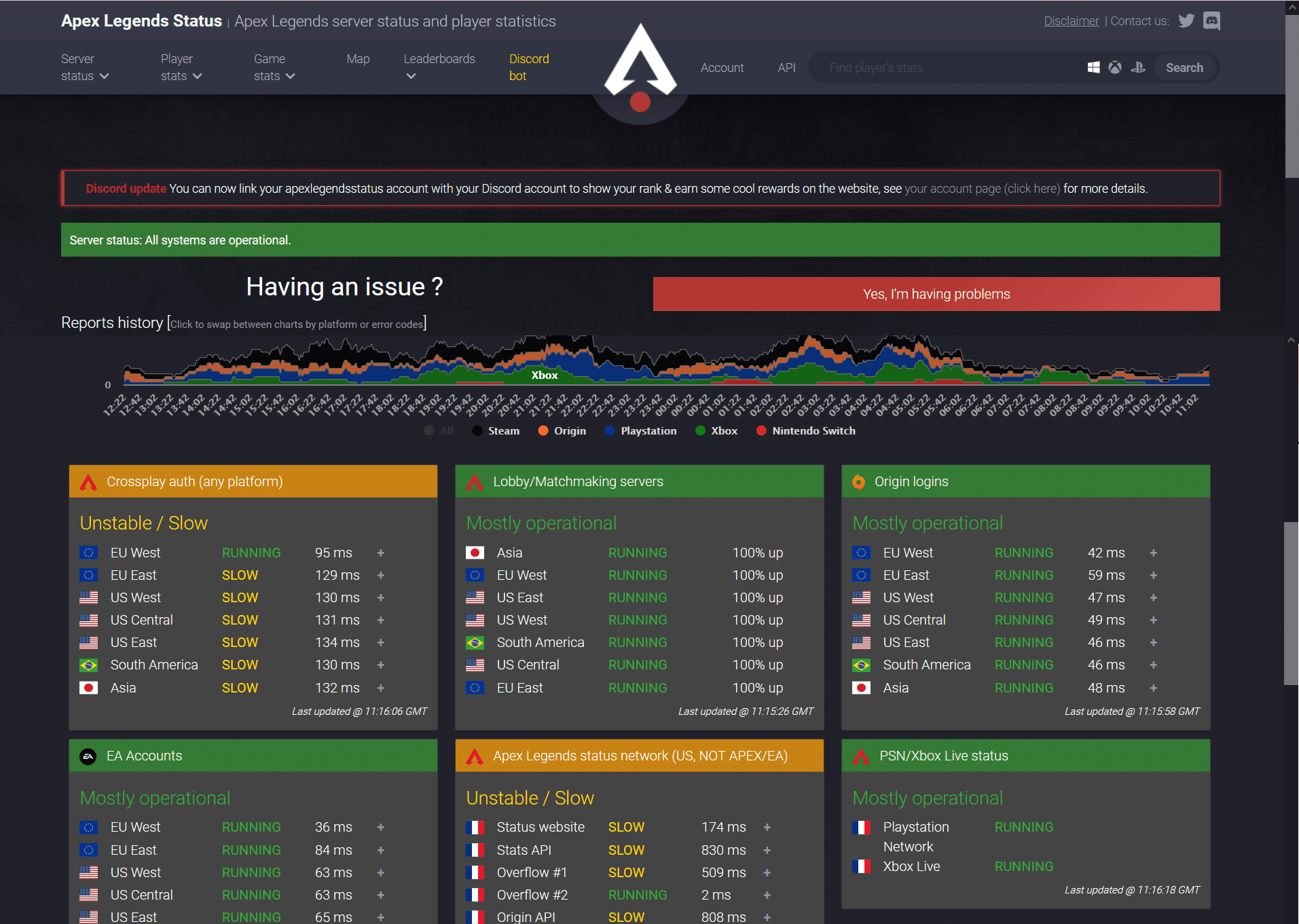Select the PlayStation platform icon in search
Screen dimensions: 1299x924
click(1138, 67)
